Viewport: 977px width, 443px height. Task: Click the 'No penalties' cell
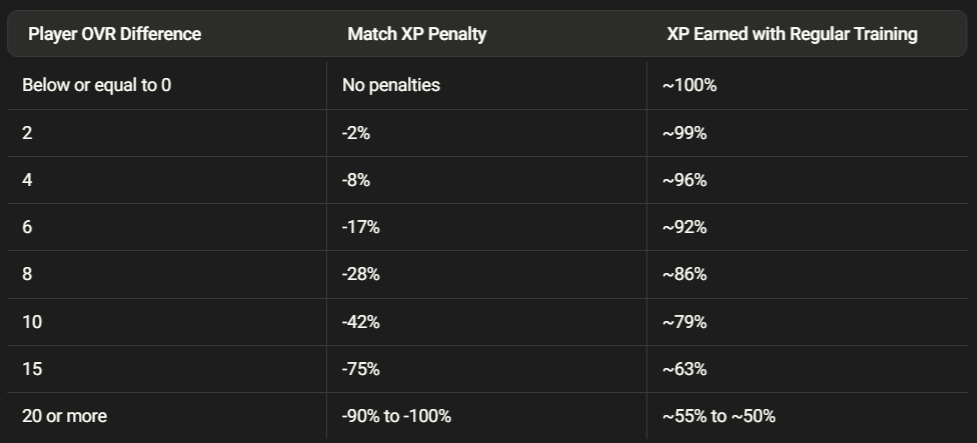(x=391, y=85)
